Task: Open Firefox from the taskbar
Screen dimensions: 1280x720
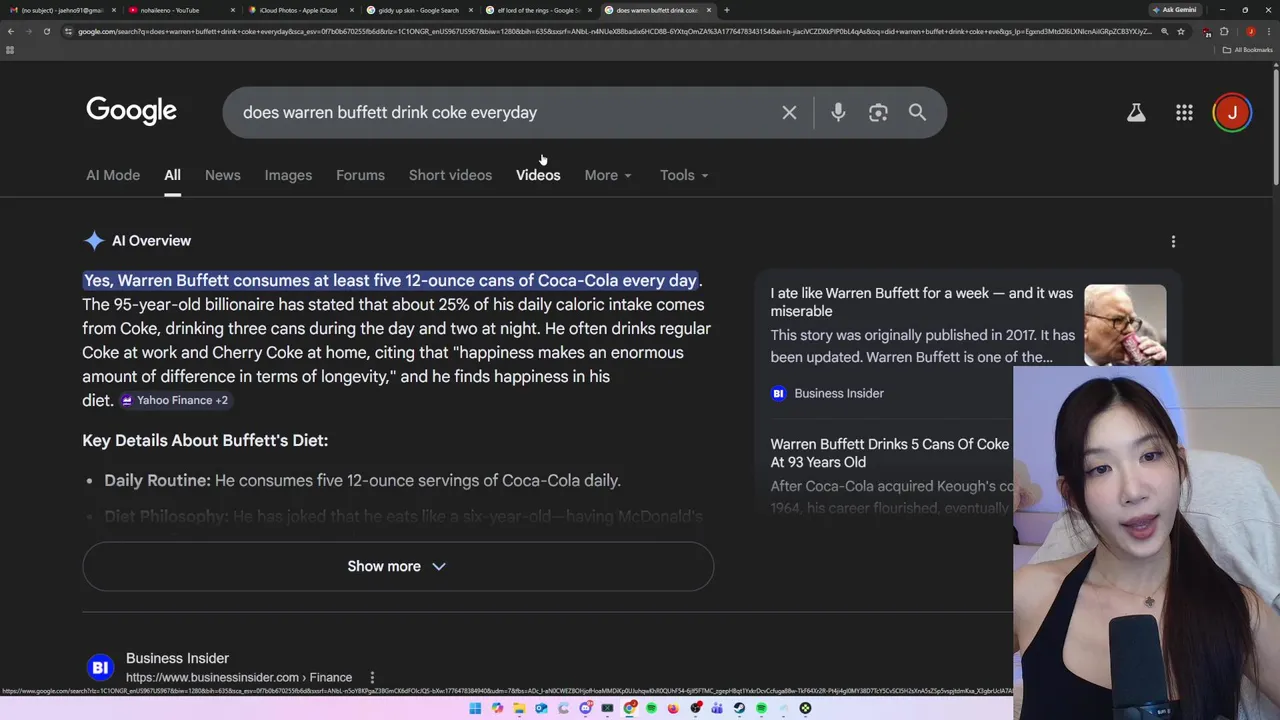Action: point(673,708)
